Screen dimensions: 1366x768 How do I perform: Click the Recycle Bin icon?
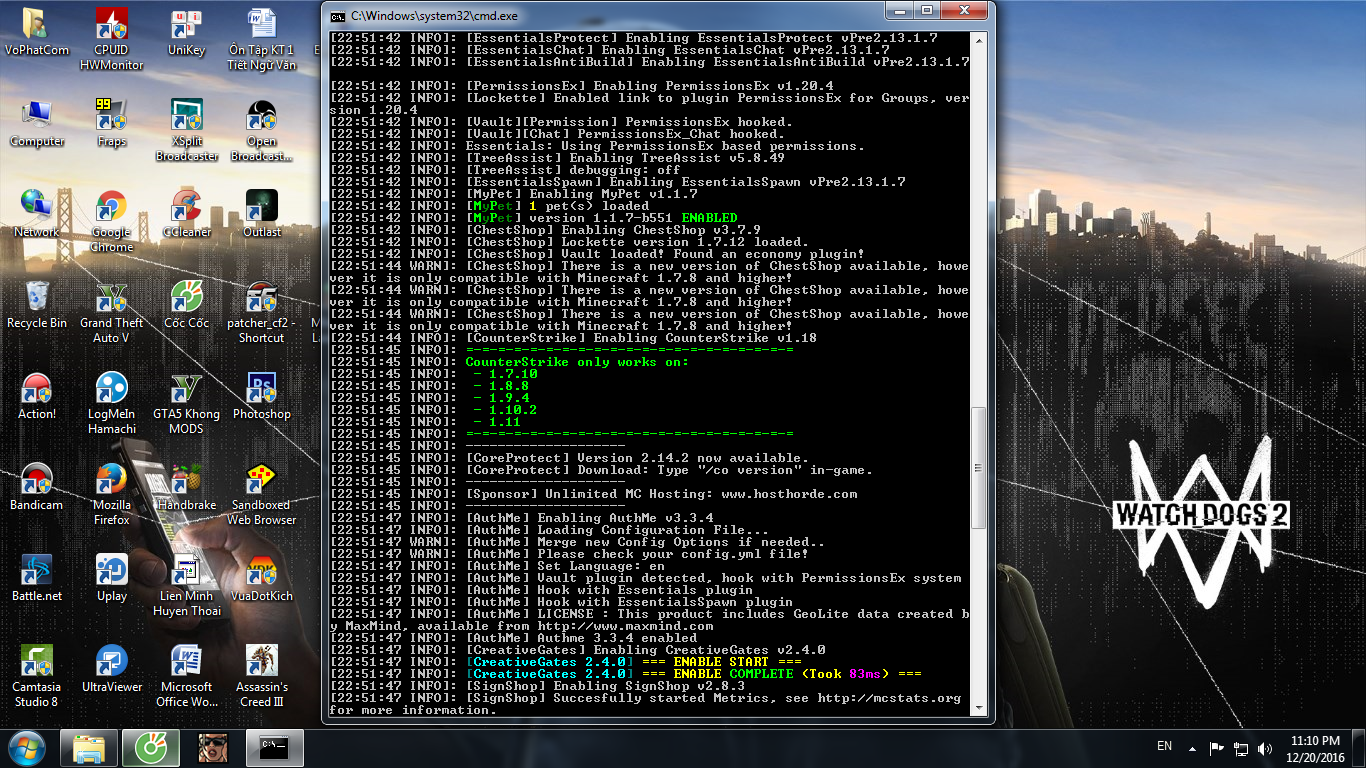click(x=37, y=300)
